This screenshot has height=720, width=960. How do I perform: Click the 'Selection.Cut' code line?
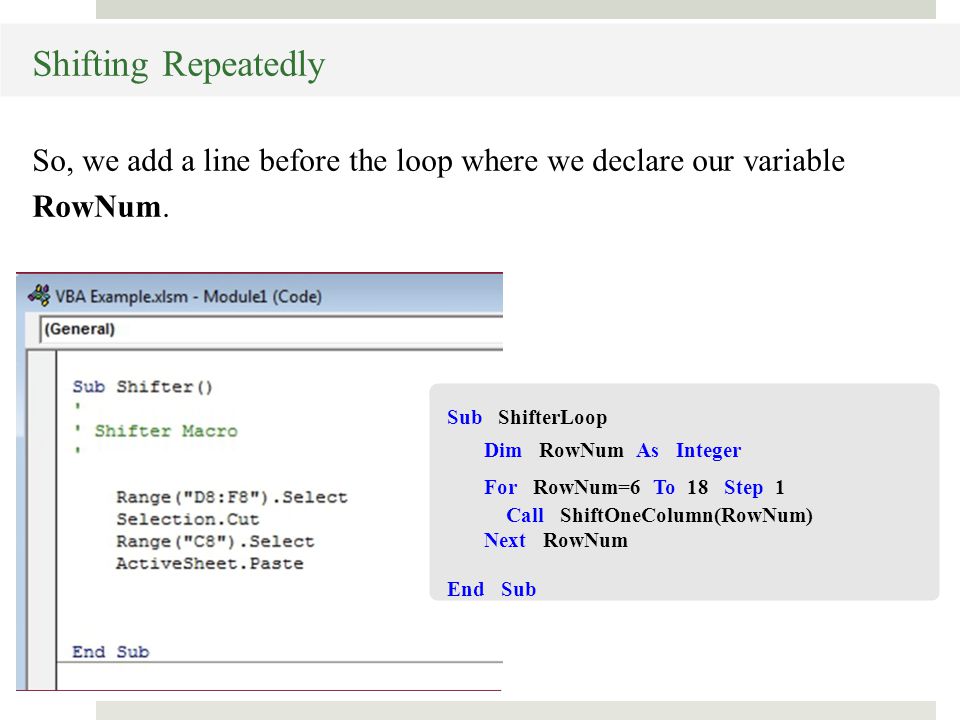[x=188, y=519]
